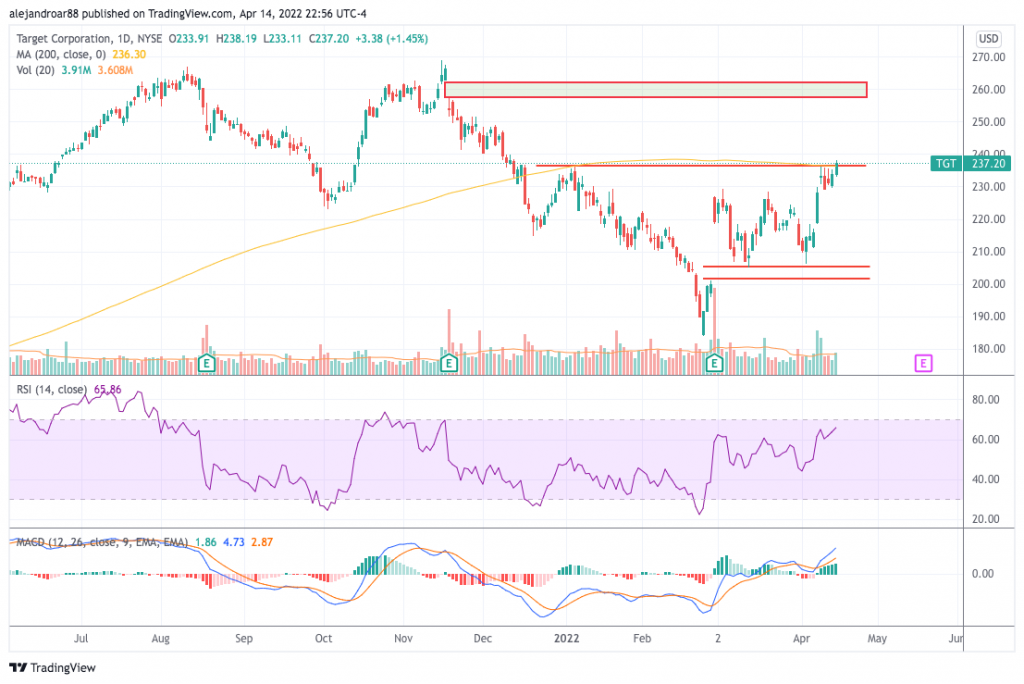Click the Target Corporation, 1D, NYSE title

[x=89, y=39]
